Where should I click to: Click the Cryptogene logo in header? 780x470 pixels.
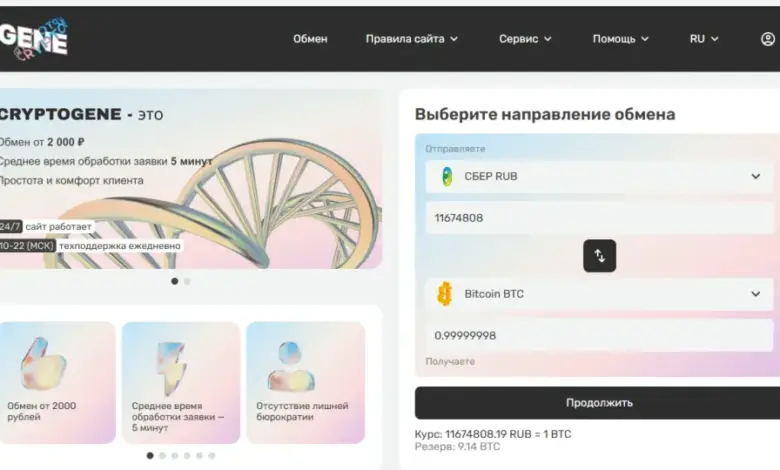click(34, 38)
